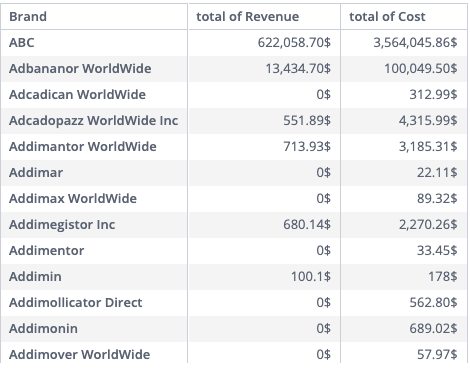The width and height of the screenshot is (470, 369).
Task: Click cost value 3,185.31$
Action: point(428,146)
